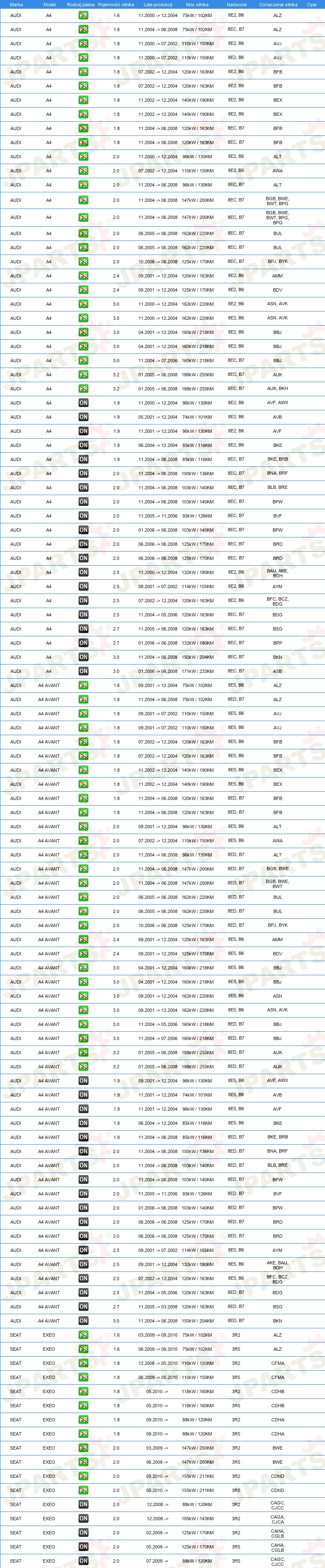
Task: Click diesel ON icon in BPP row
Action: (x=84, y=643)
